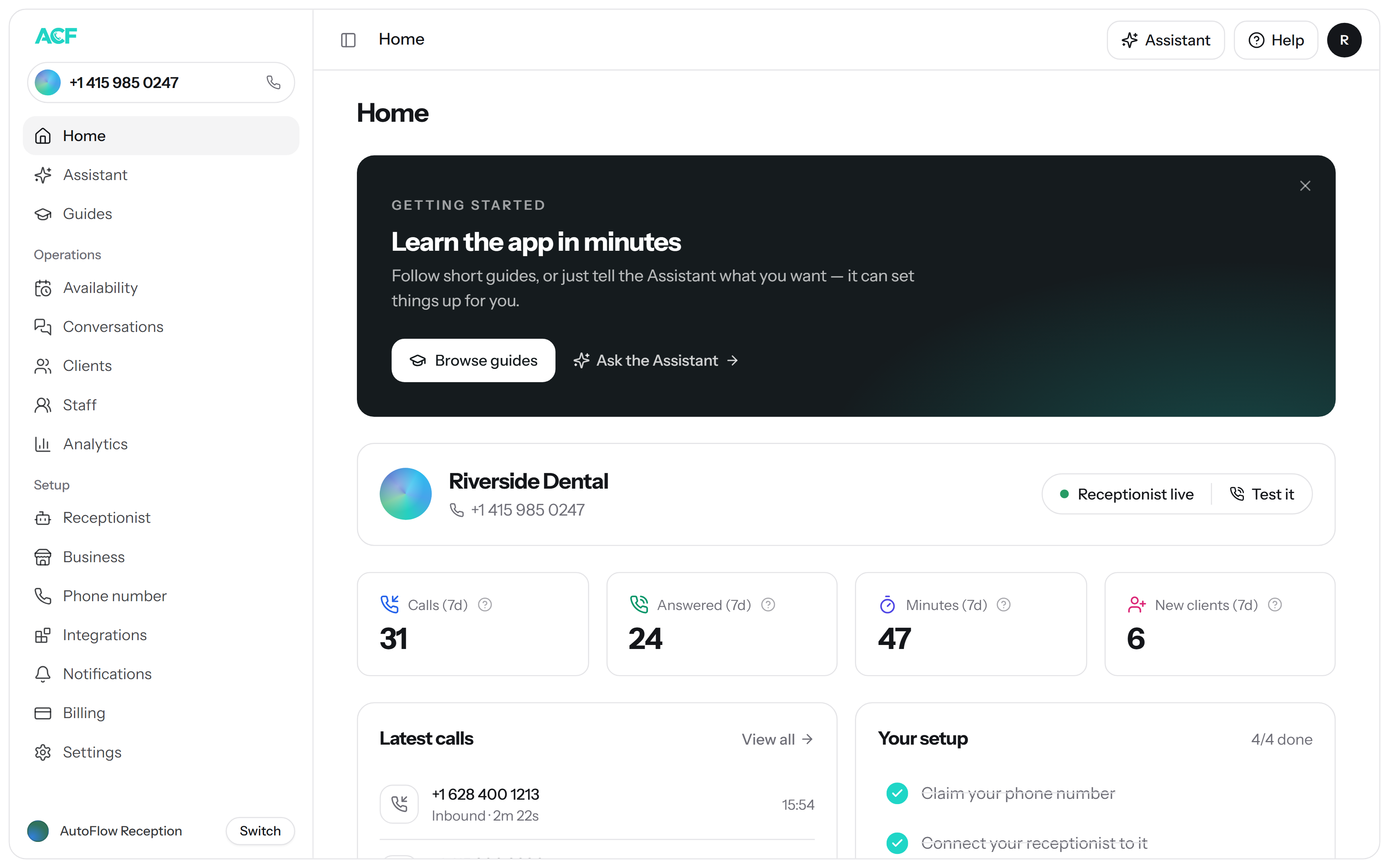
Task: Open Conversations page
Action: pos(161,327)
